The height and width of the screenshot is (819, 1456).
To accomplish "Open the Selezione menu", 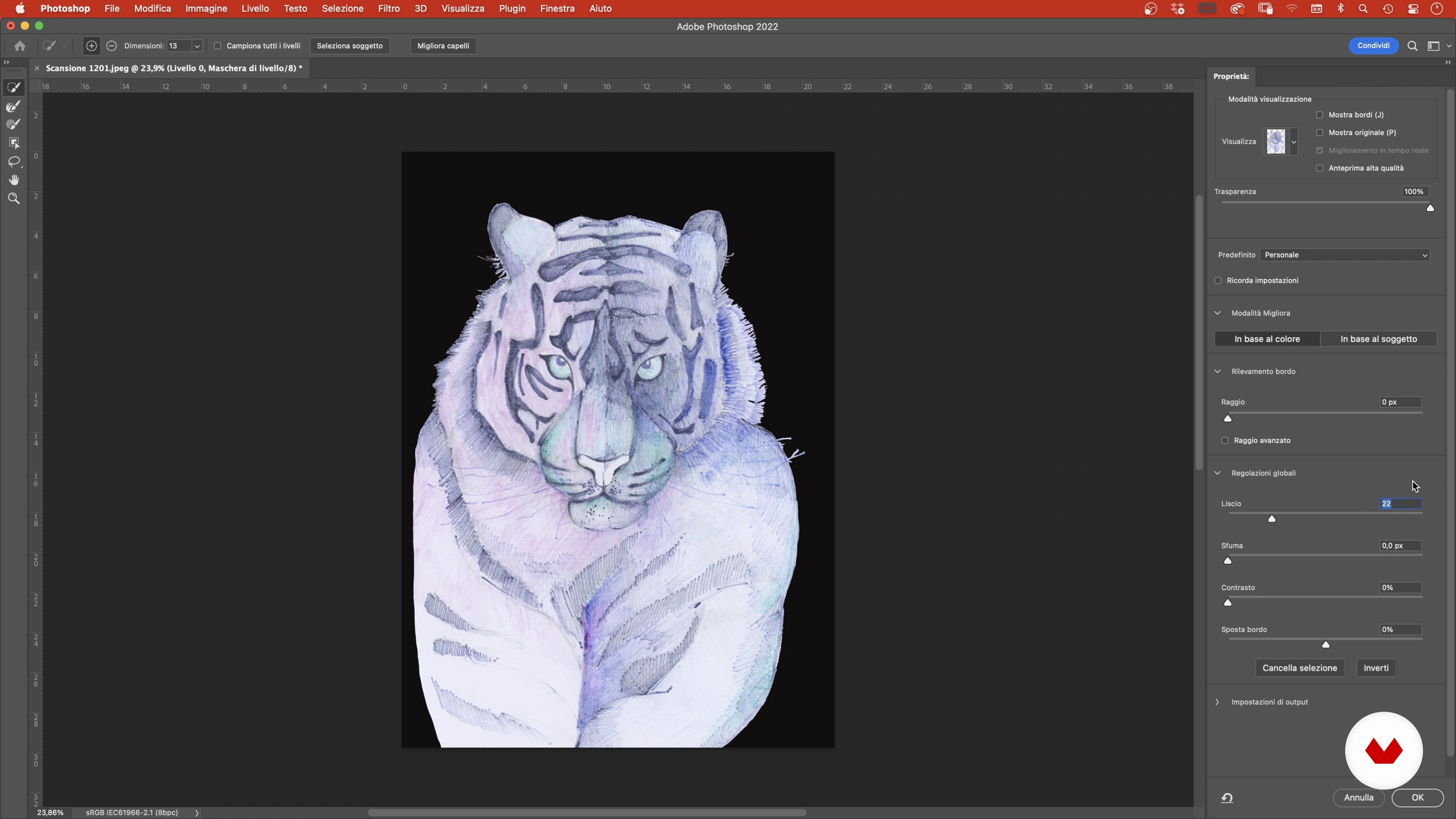I will 342,8.
